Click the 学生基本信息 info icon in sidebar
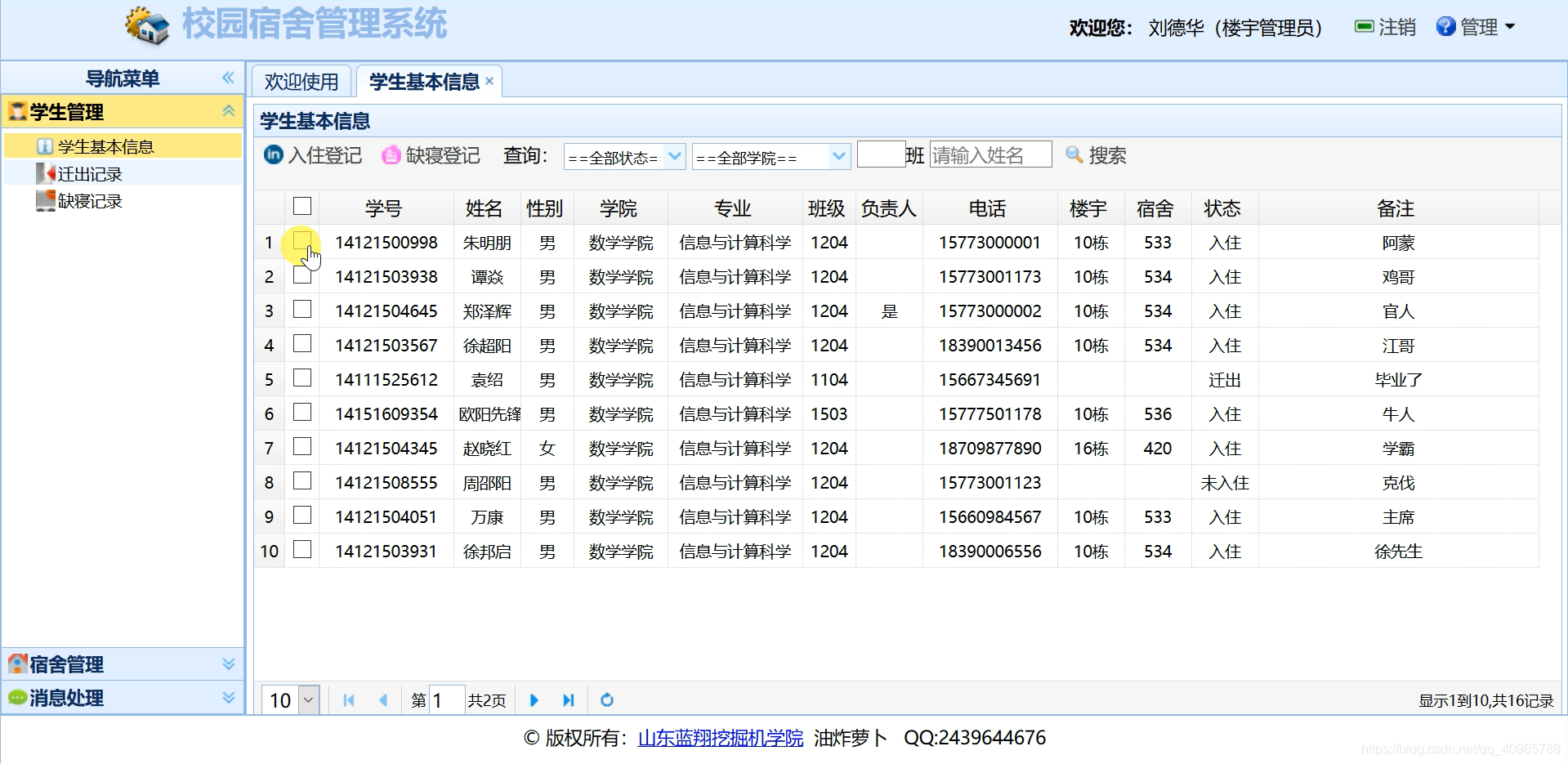The width and height of the screenshot is (1568, 764). point(45,146)
